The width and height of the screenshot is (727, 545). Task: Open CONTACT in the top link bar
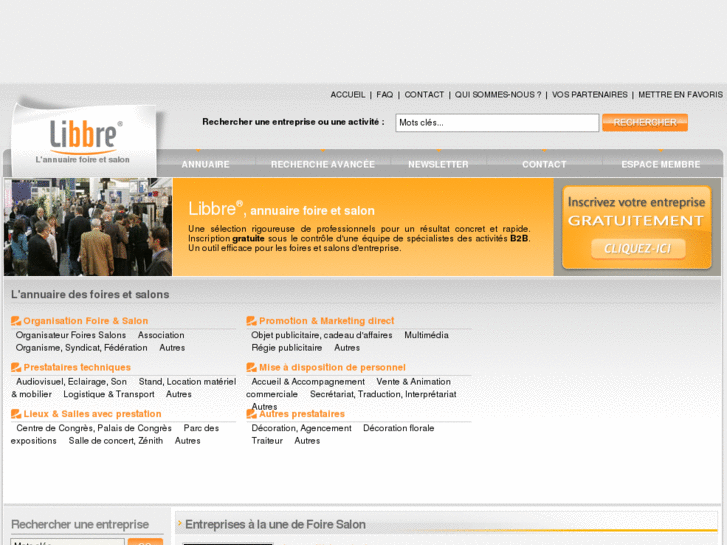point(424,95)
